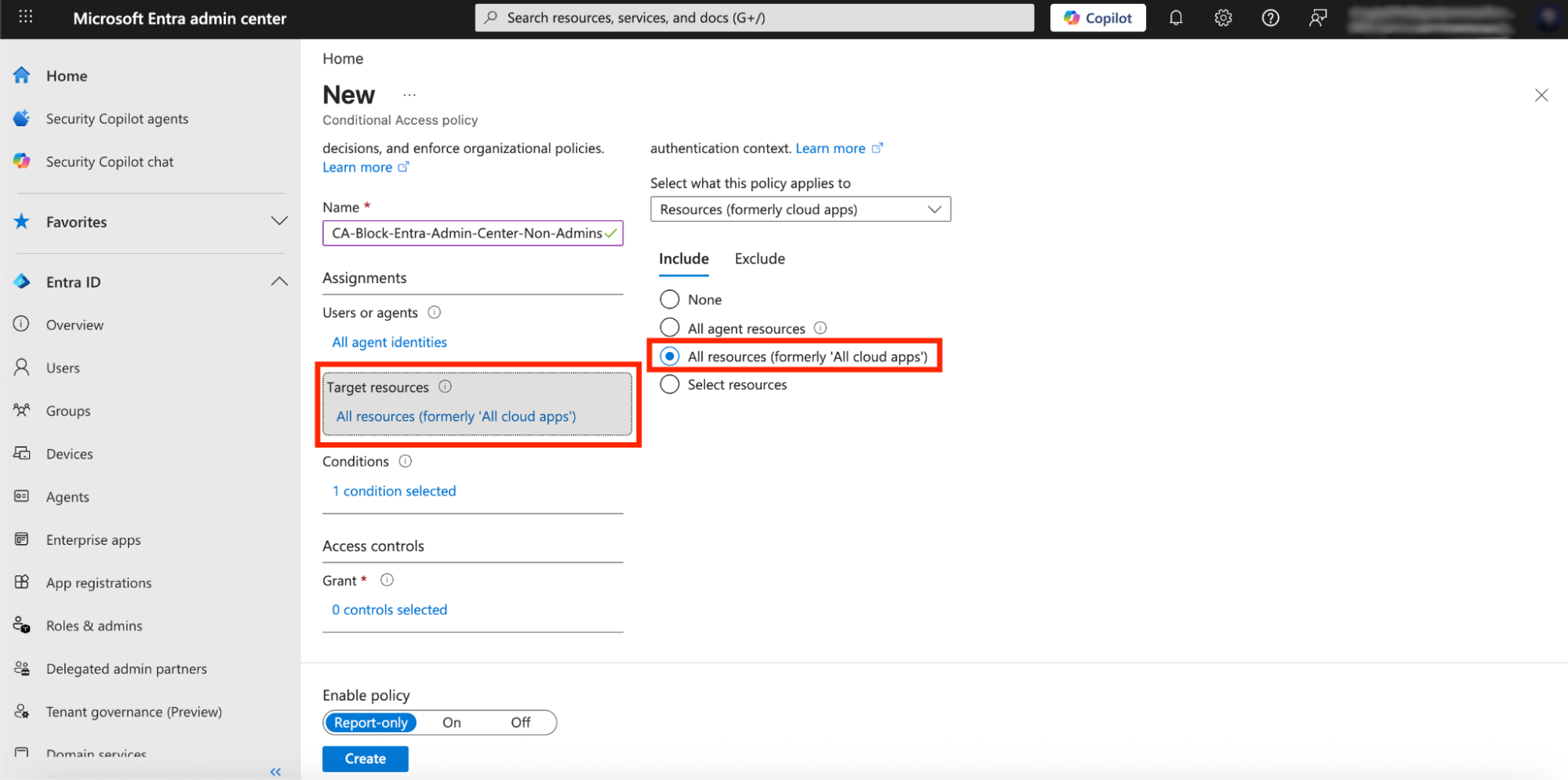Choose the Select resources radio option

point(669,384)
